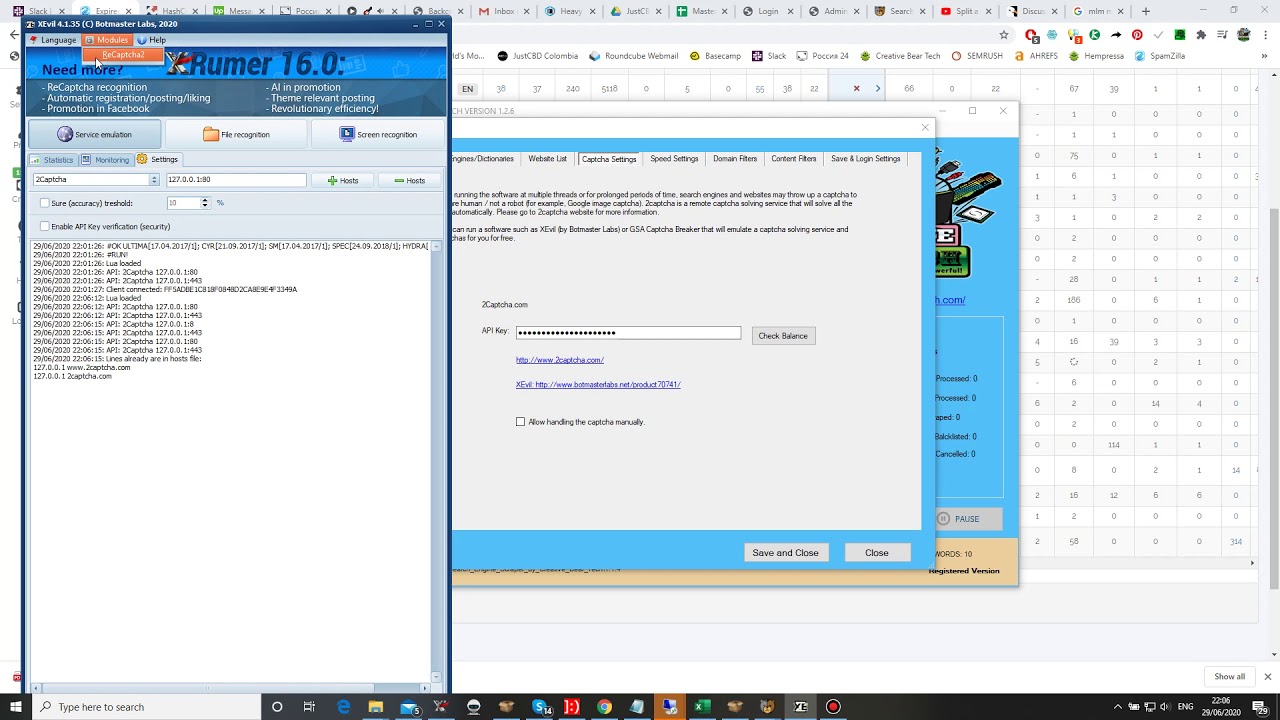Open the Domain Filters tab

tap(735, 159)
